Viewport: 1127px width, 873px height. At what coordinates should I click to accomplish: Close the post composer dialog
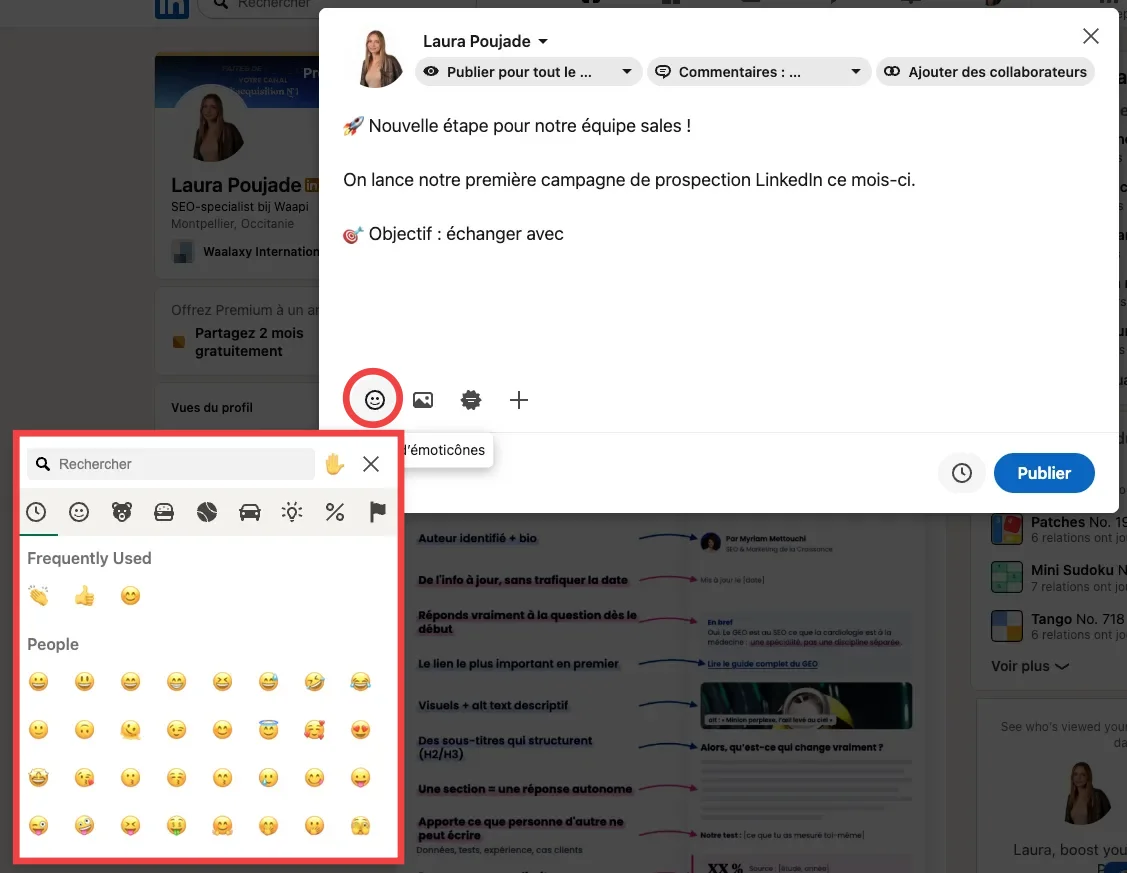(1090, 36)
